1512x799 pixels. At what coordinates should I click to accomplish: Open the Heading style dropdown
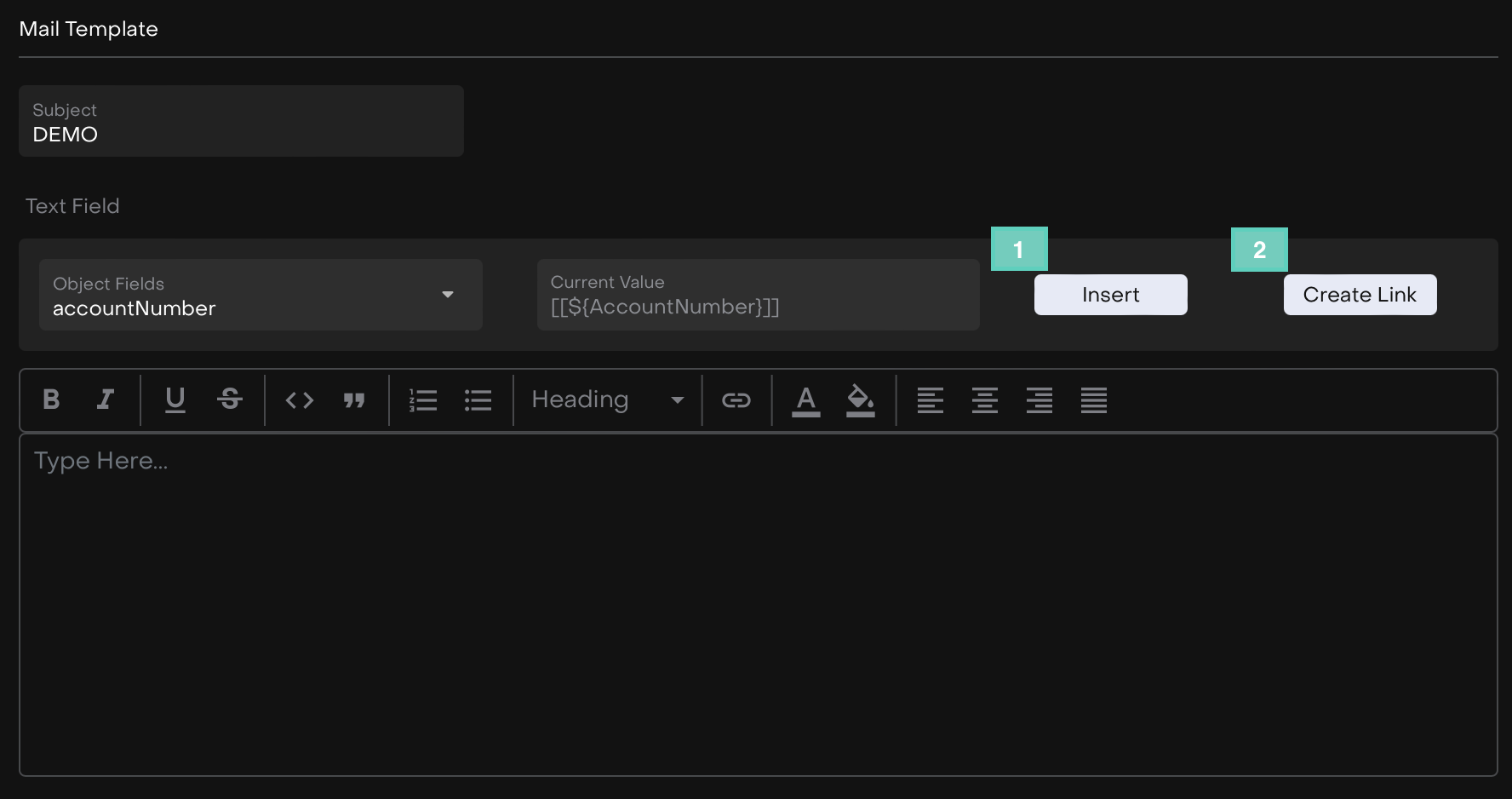tap(608, 399)
